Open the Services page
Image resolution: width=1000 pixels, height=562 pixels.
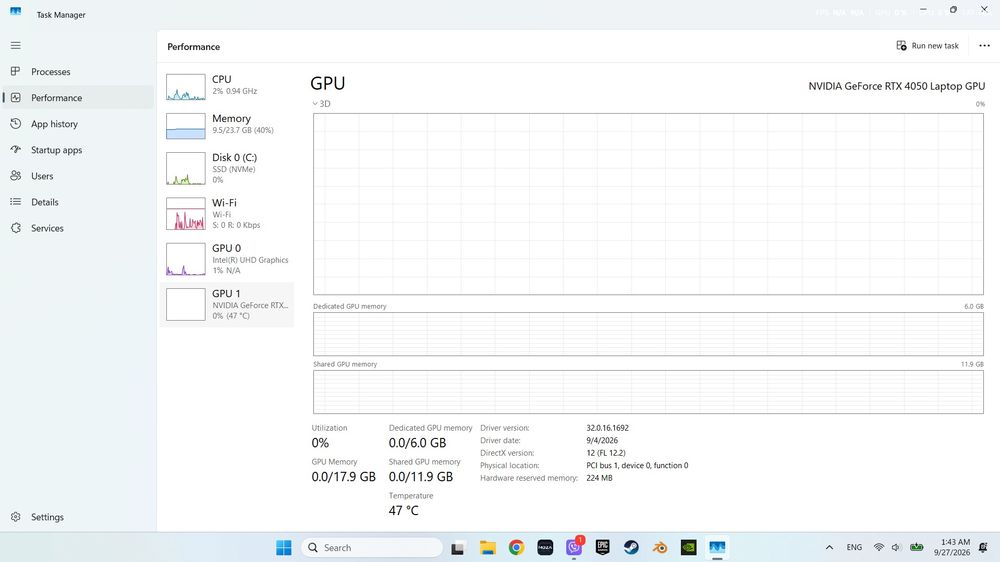pos(78,228)
